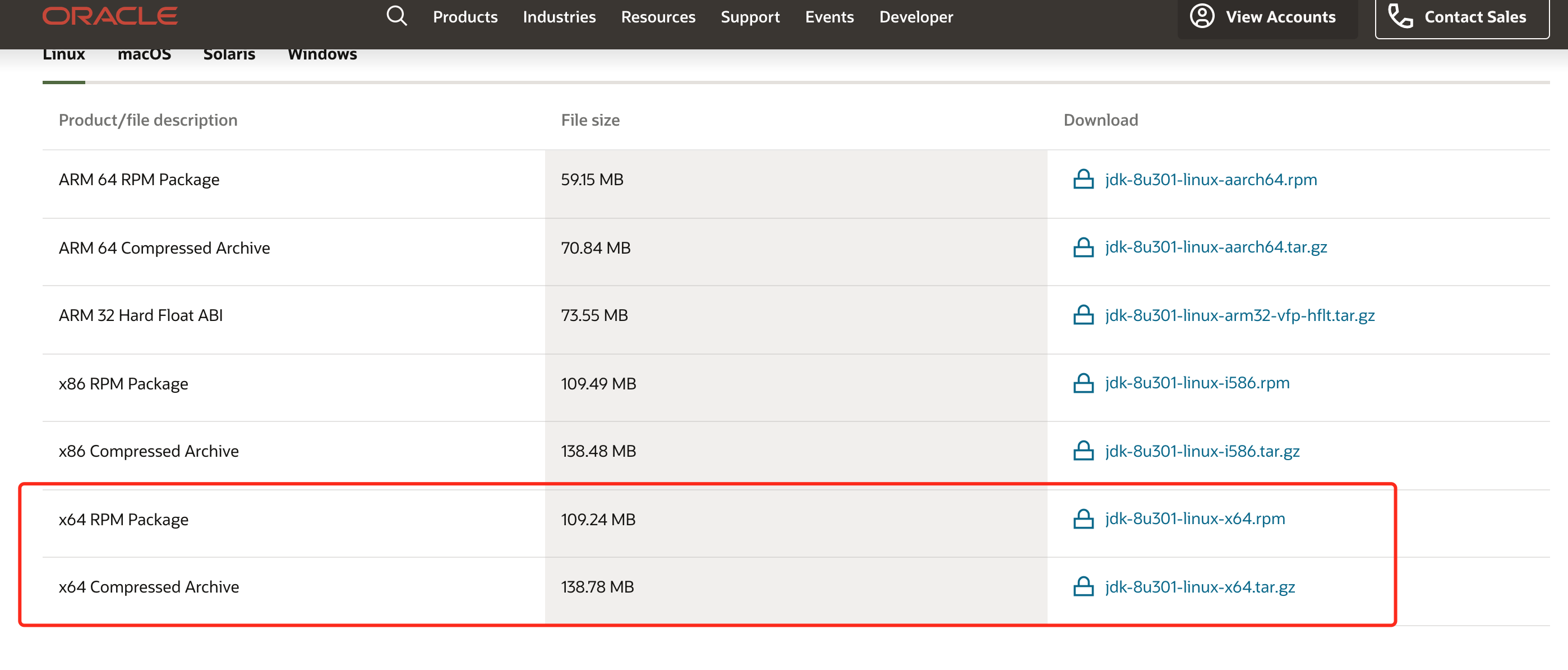Click lock icon beside jdk-8u301-linux-aarch64.tar.gz
1568x670 pixels.
(1083, 247)
